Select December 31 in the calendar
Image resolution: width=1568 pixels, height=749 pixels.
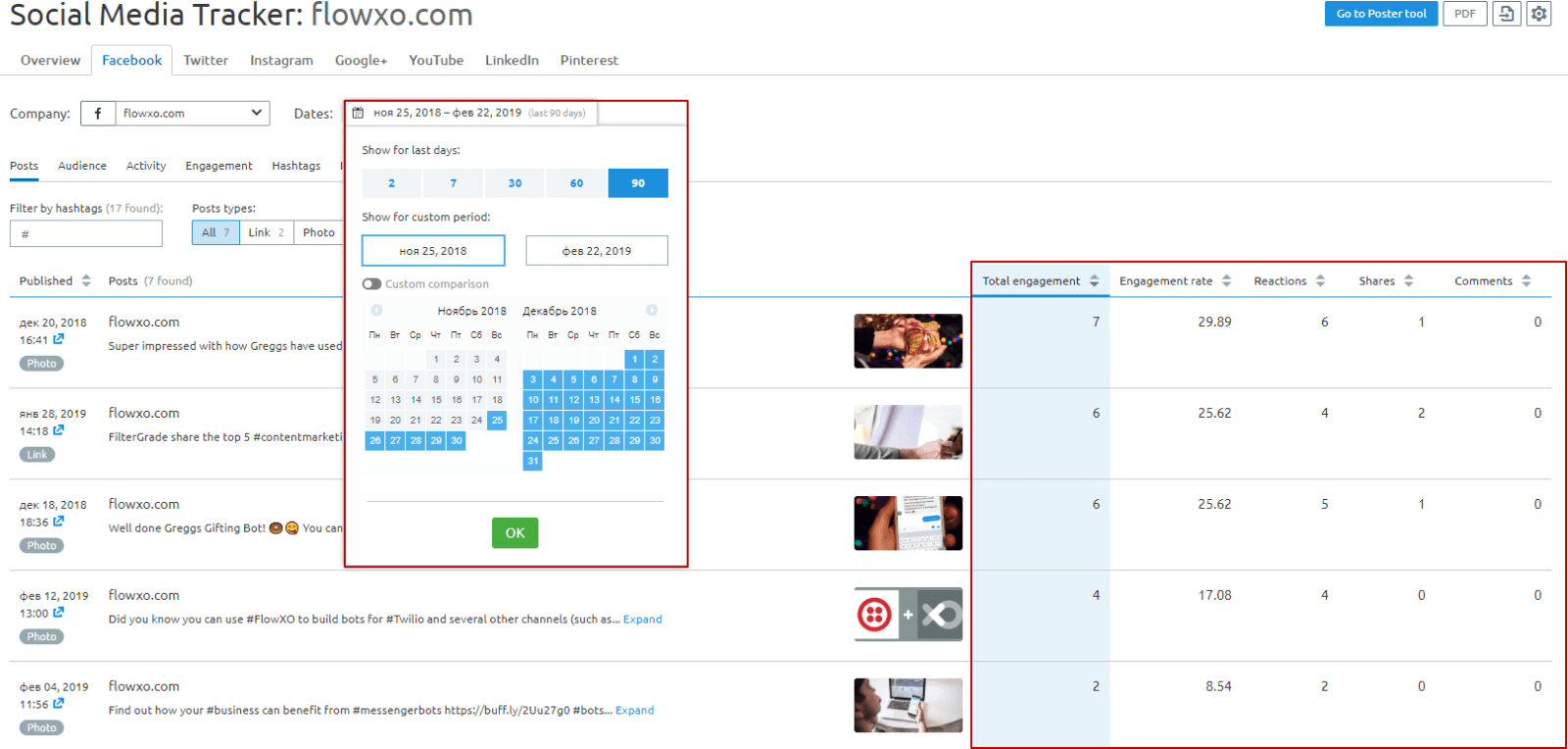pos(533,461)
